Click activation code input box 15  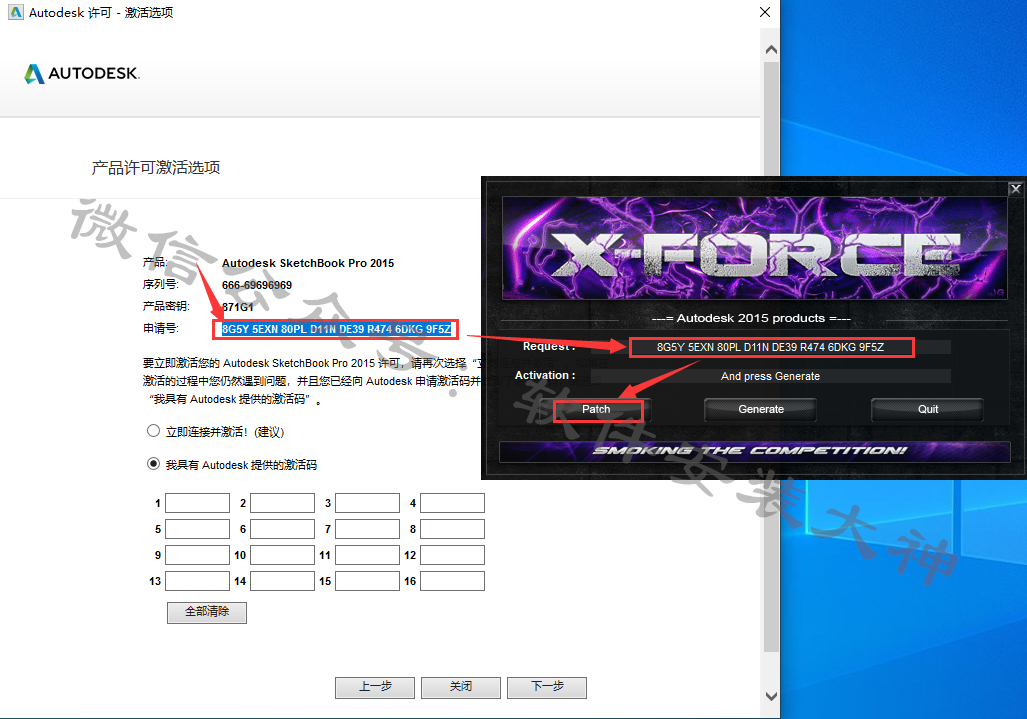pos(367,581)
